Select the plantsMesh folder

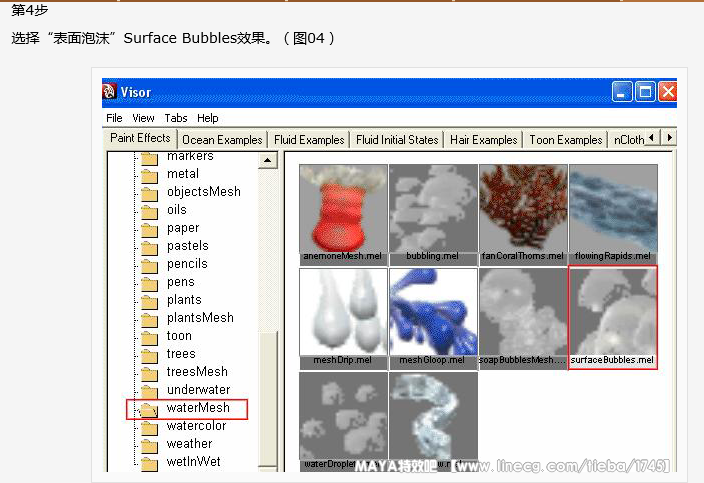pos(200,318)
